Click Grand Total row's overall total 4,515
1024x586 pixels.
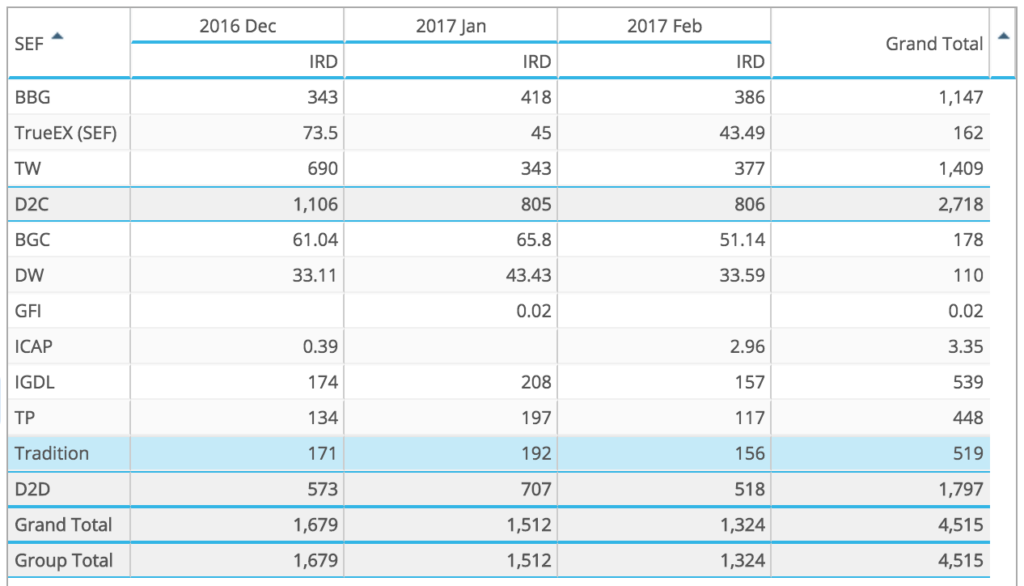click(961, 525)
